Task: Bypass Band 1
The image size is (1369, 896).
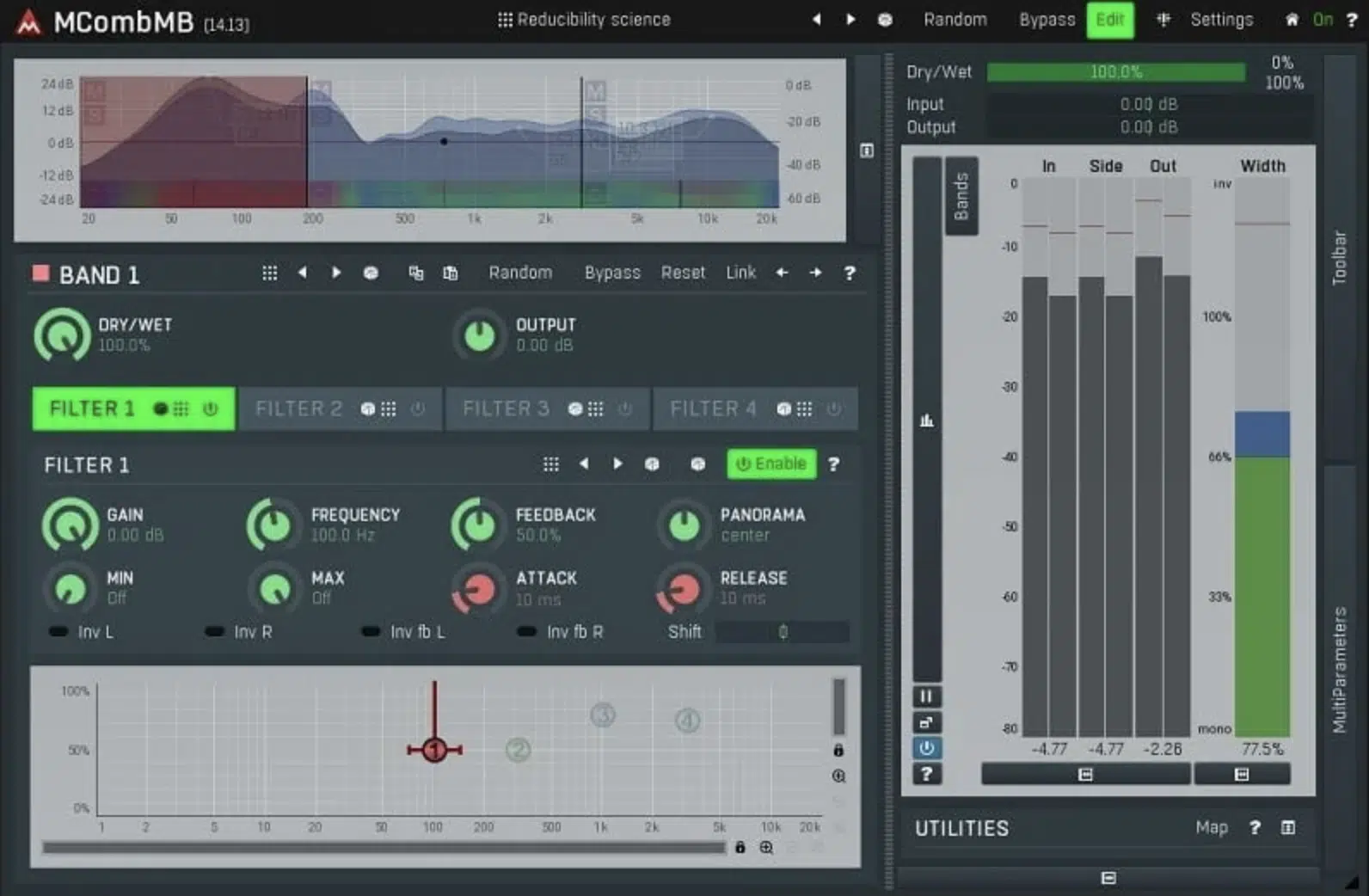Action: point(612,273)
